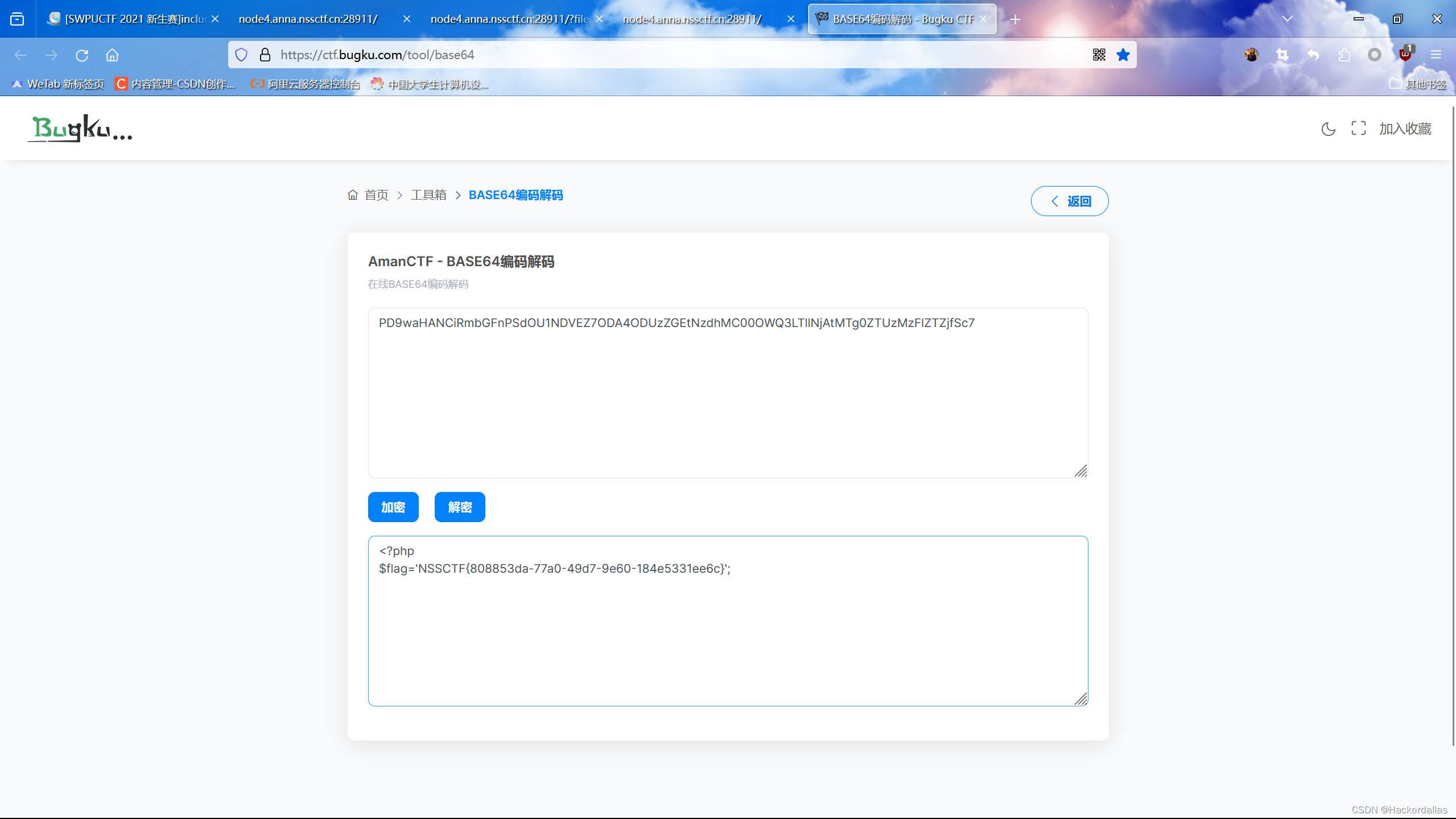Enter fullscreen mode on the Bugku toolbar
This screenshot has width=1456, height=819.
1359,129
